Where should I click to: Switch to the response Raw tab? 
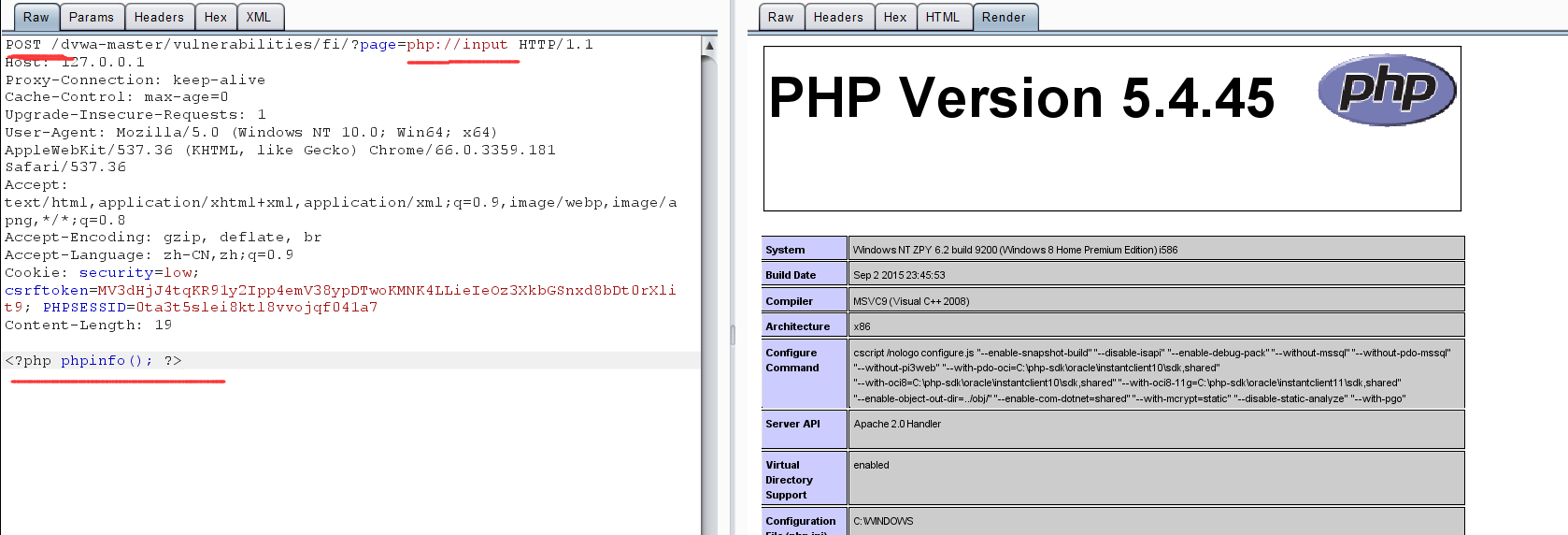(x=781, y=17)
